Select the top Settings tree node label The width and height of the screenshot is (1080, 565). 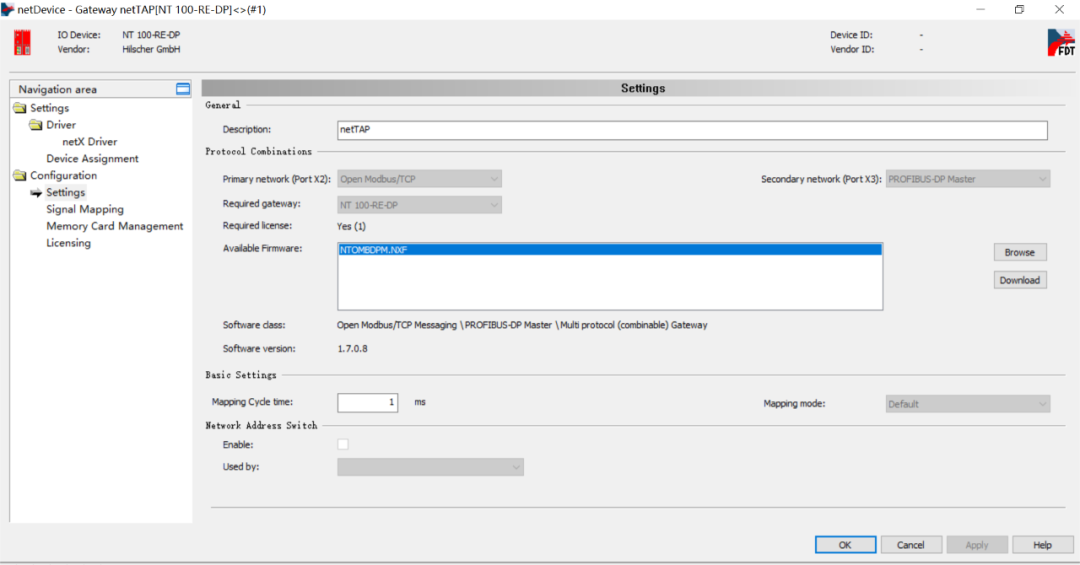pyautogui.click(x=50, y=108)
